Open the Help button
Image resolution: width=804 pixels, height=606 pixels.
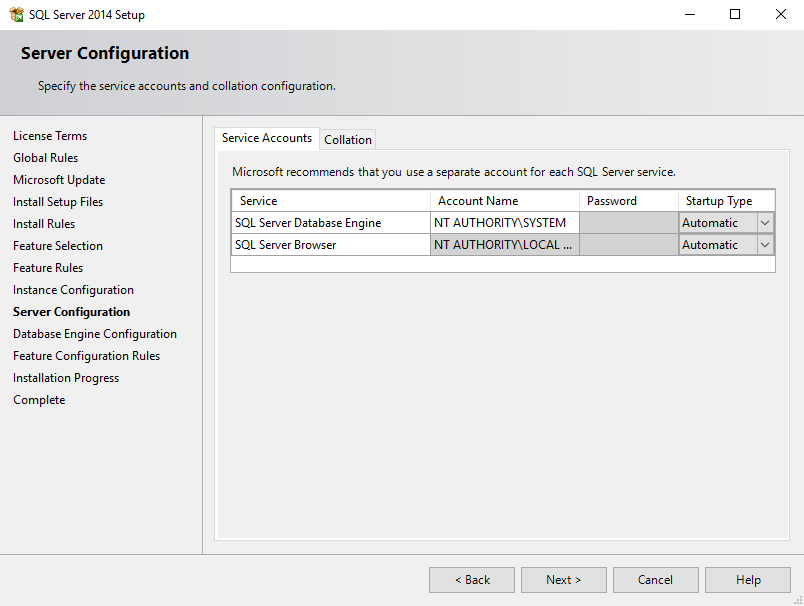(748, 580)
